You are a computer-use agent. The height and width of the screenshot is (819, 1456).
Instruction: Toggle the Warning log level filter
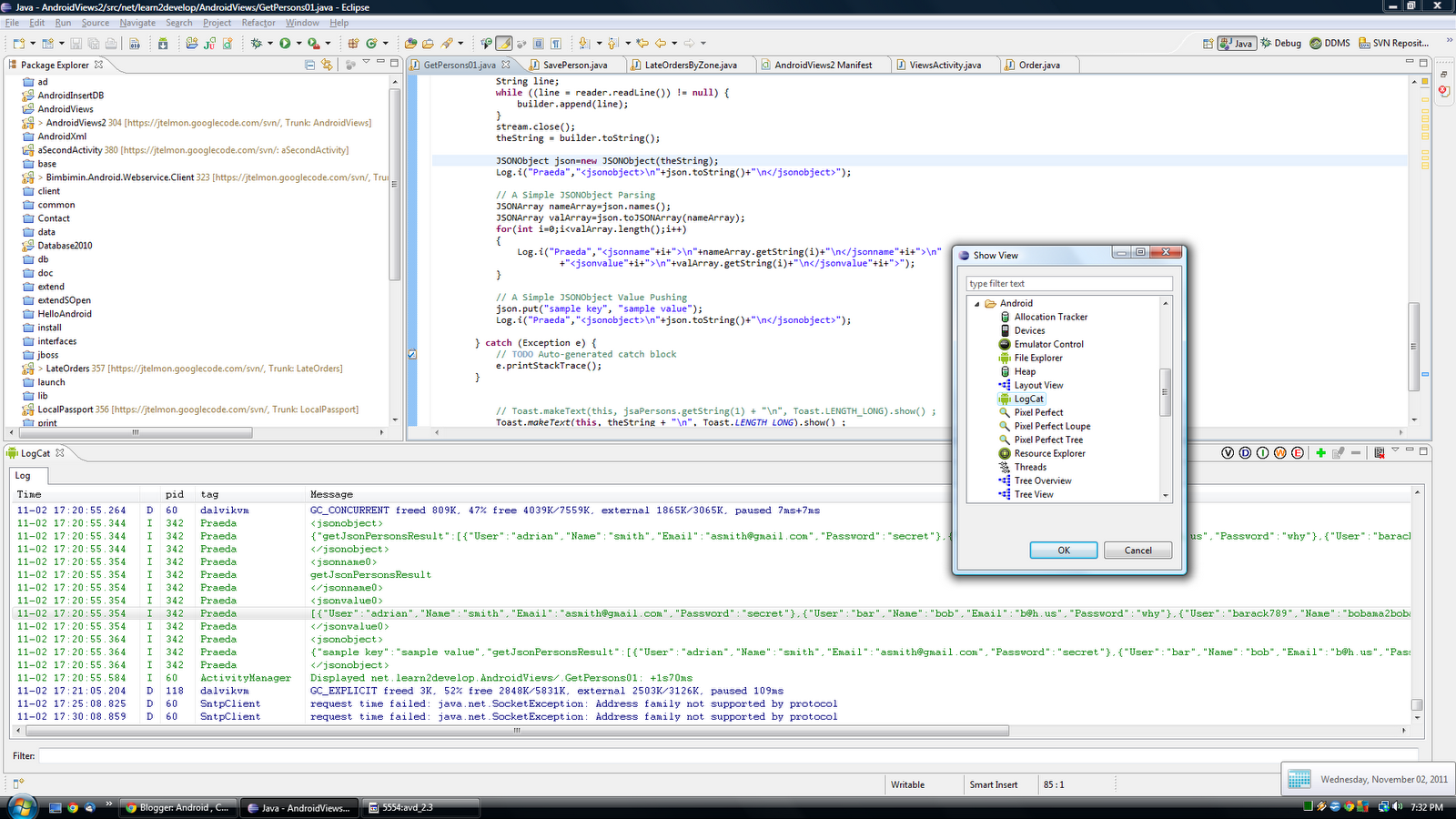[1280, 452]
